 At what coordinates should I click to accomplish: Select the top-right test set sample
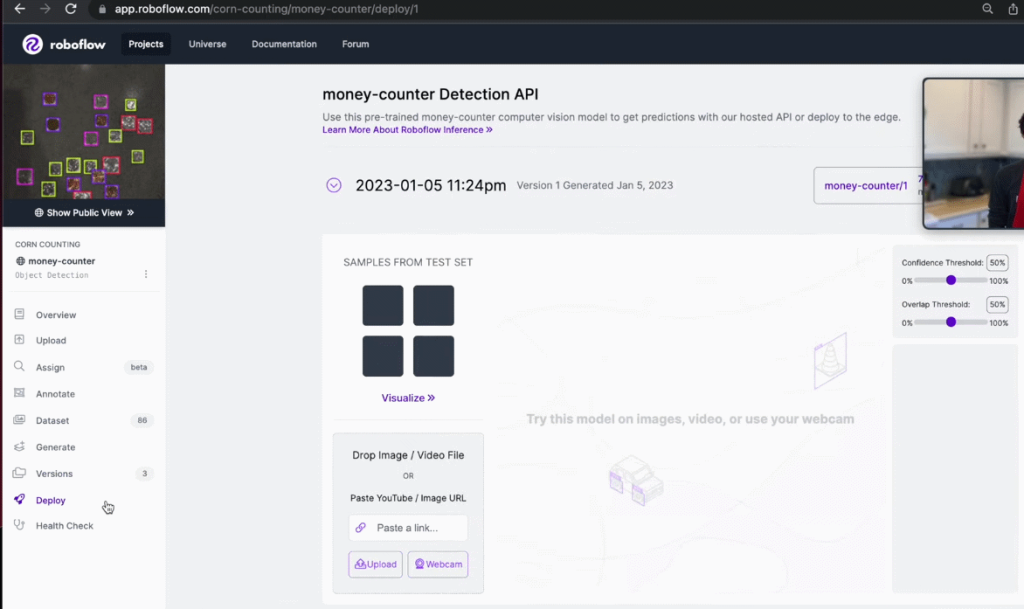(434, 305)
